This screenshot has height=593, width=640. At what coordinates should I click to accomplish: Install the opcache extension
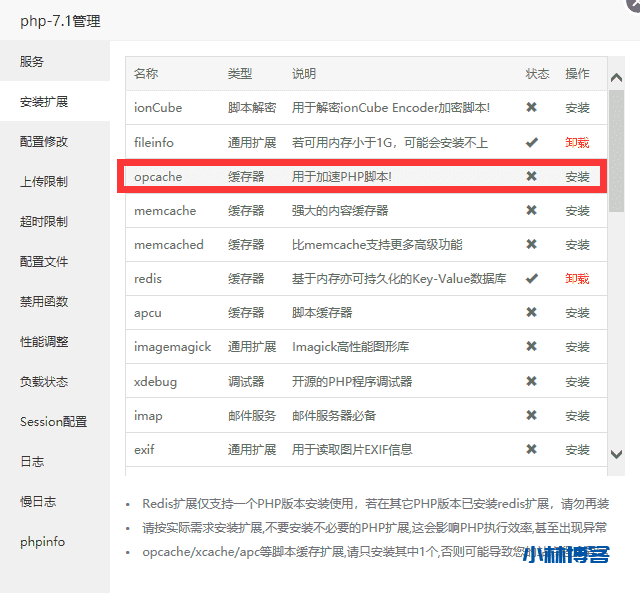577,177
